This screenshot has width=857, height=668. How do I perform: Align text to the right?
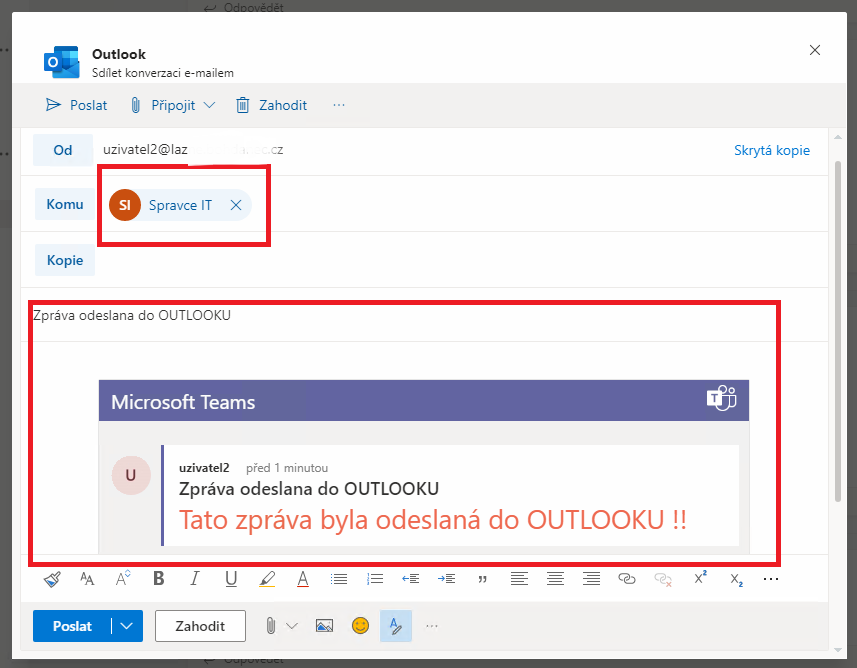(x=591, y=579)
